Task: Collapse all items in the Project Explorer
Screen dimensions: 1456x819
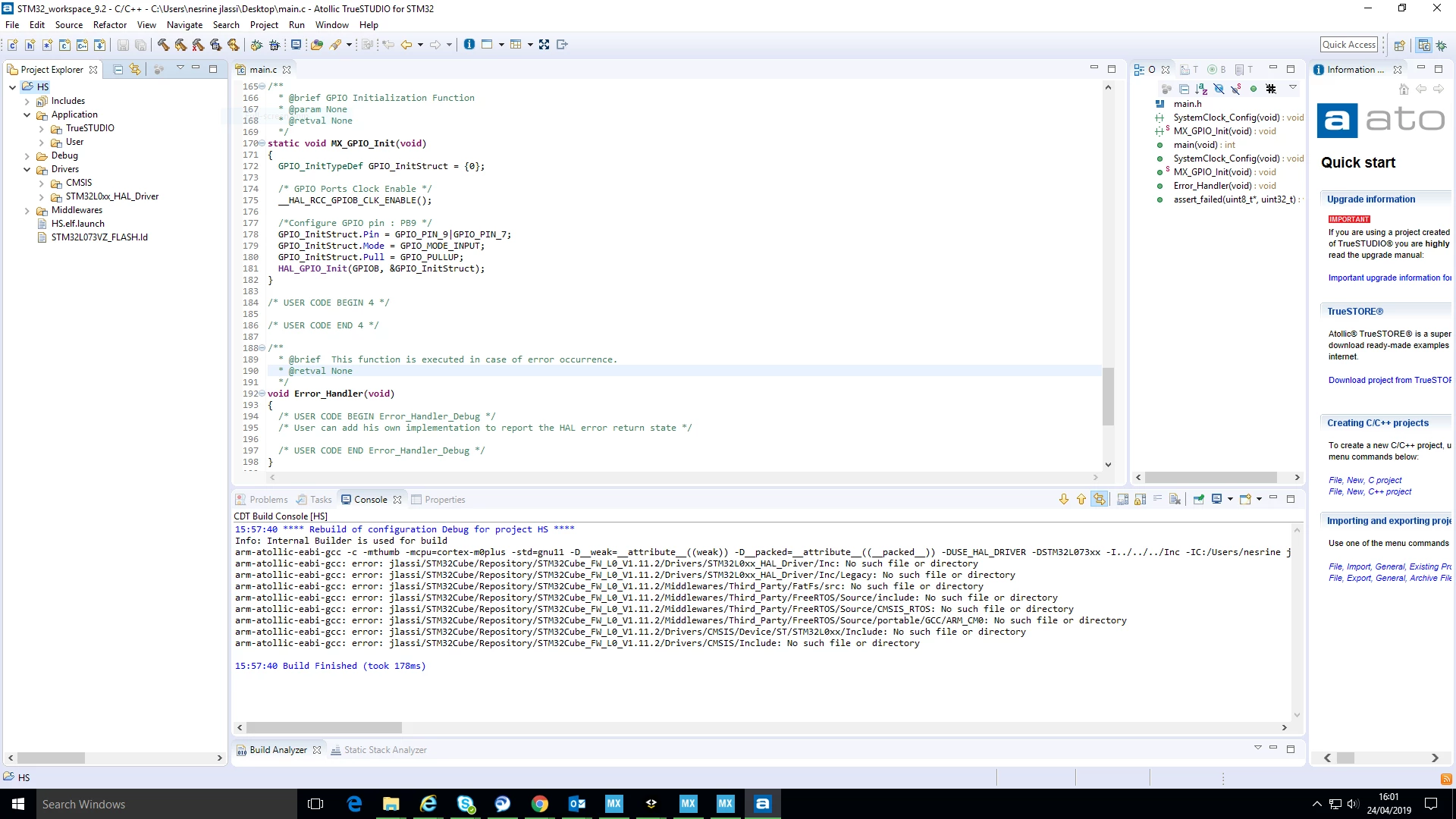Action: coord(118,69)
